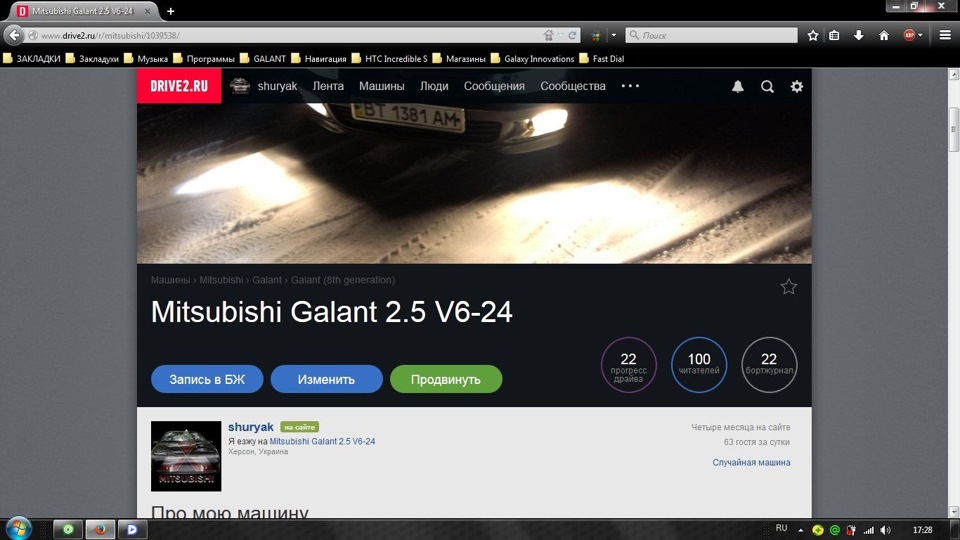The height and width of the screenshot is (540, 960).
Task: Open the search engine selector icon
Action: [x=596, y=36]
